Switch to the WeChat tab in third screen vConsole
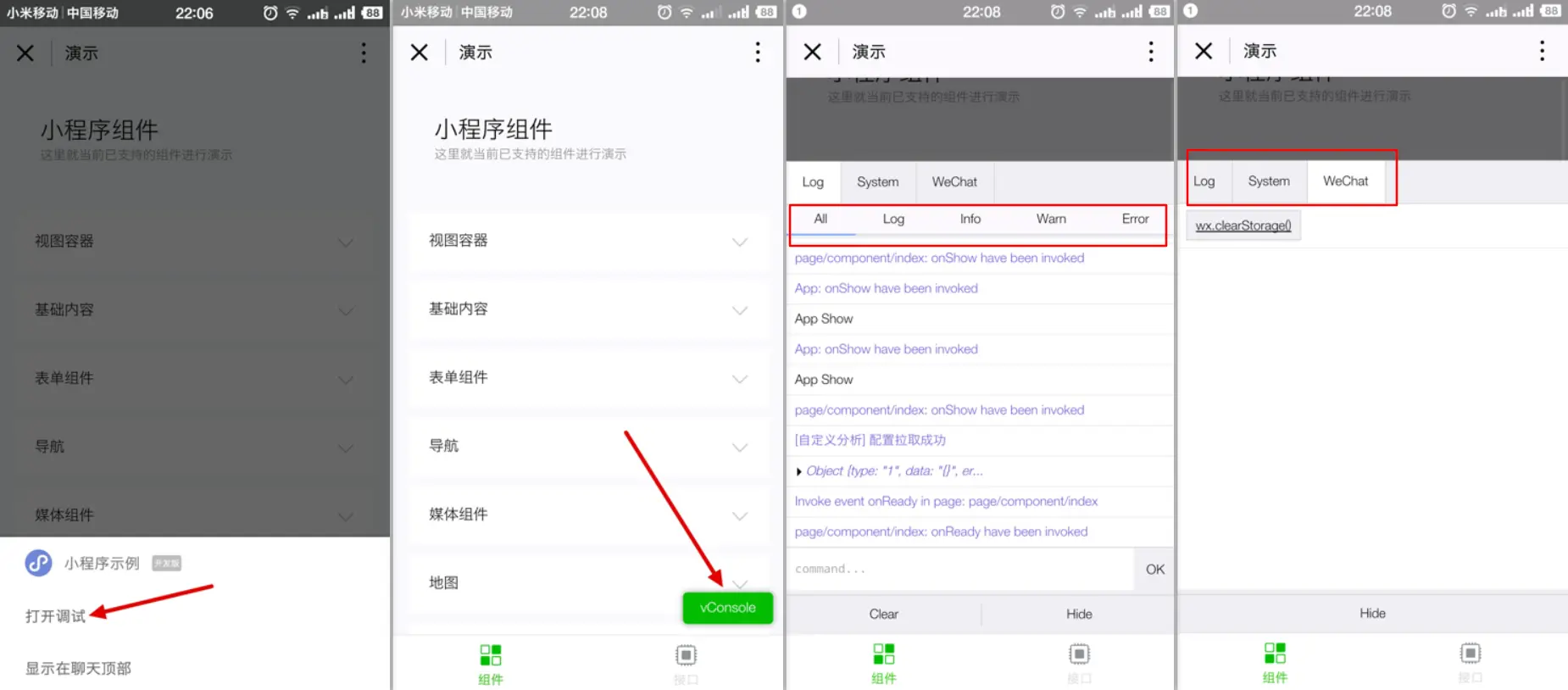1568x690 pixels. [x=954, y=182]
